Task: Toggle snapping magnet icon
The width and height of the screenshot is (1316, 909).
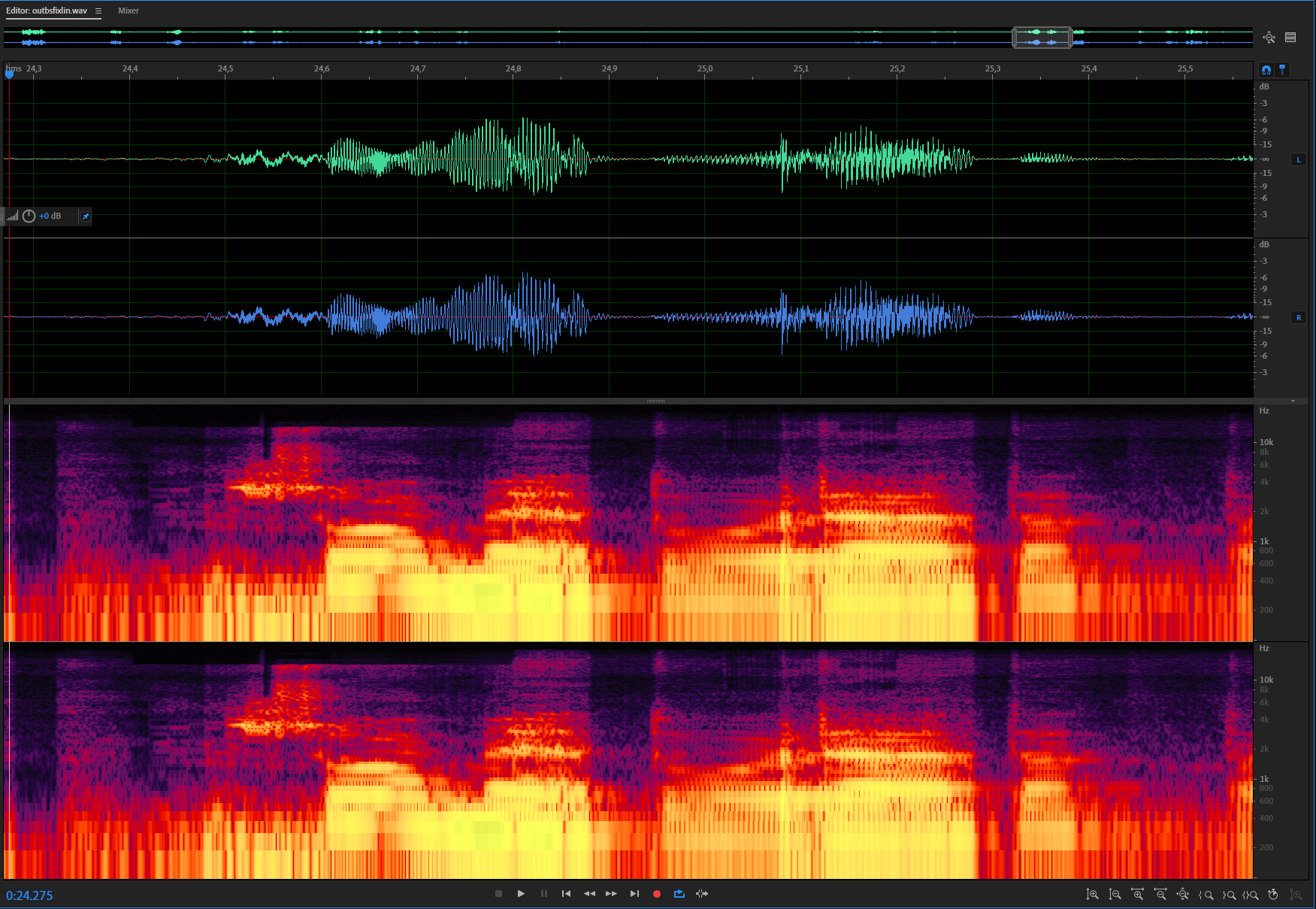Action: click(1266, 70)
